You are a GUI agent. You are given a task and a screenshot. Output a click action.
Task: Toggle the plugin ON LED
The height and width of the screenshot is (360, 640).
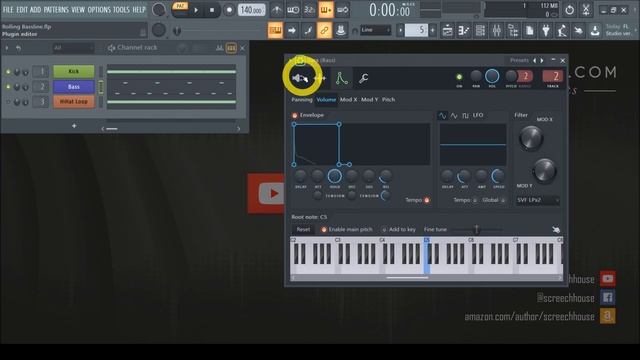[x=459, y=77]
